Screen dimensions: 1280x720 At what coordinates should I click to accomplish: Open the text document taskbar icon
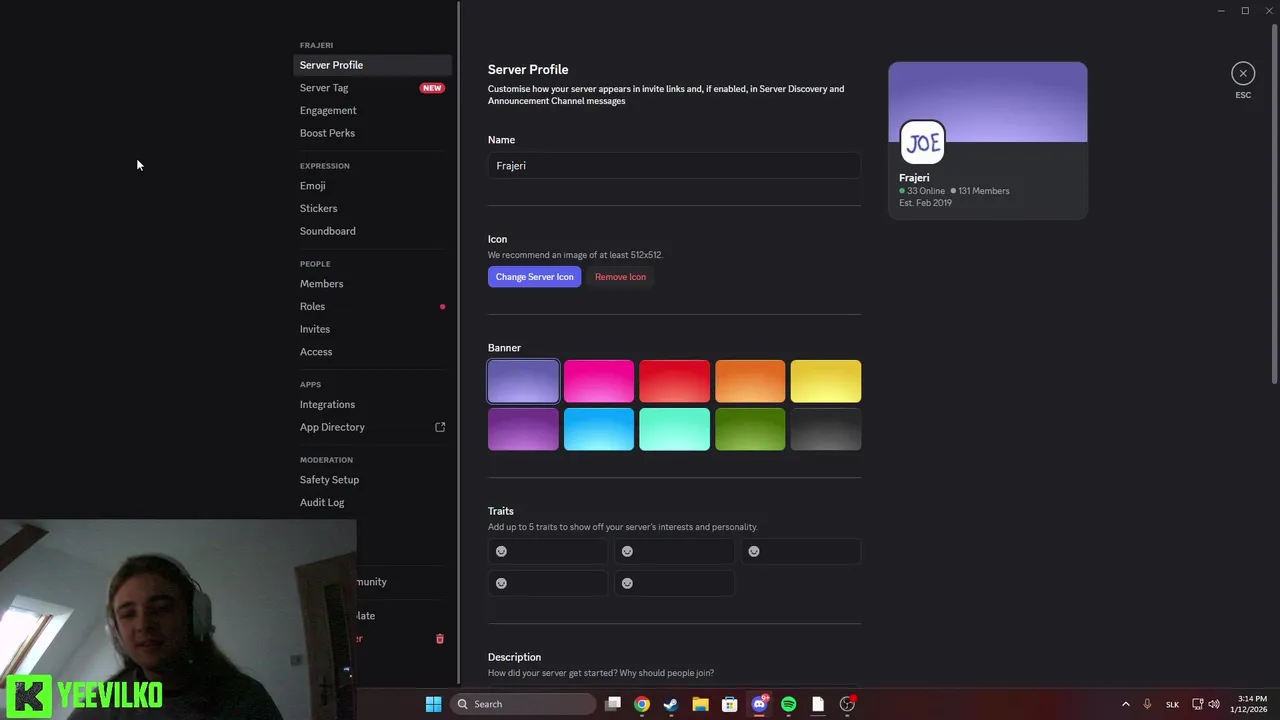[x=818, y=704]
